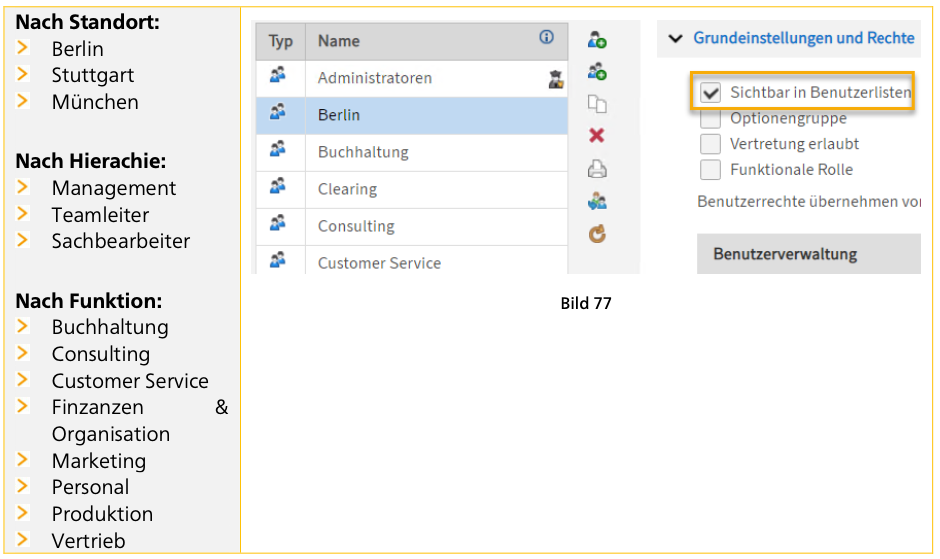Click München in the Standort list

pos(95,102)
